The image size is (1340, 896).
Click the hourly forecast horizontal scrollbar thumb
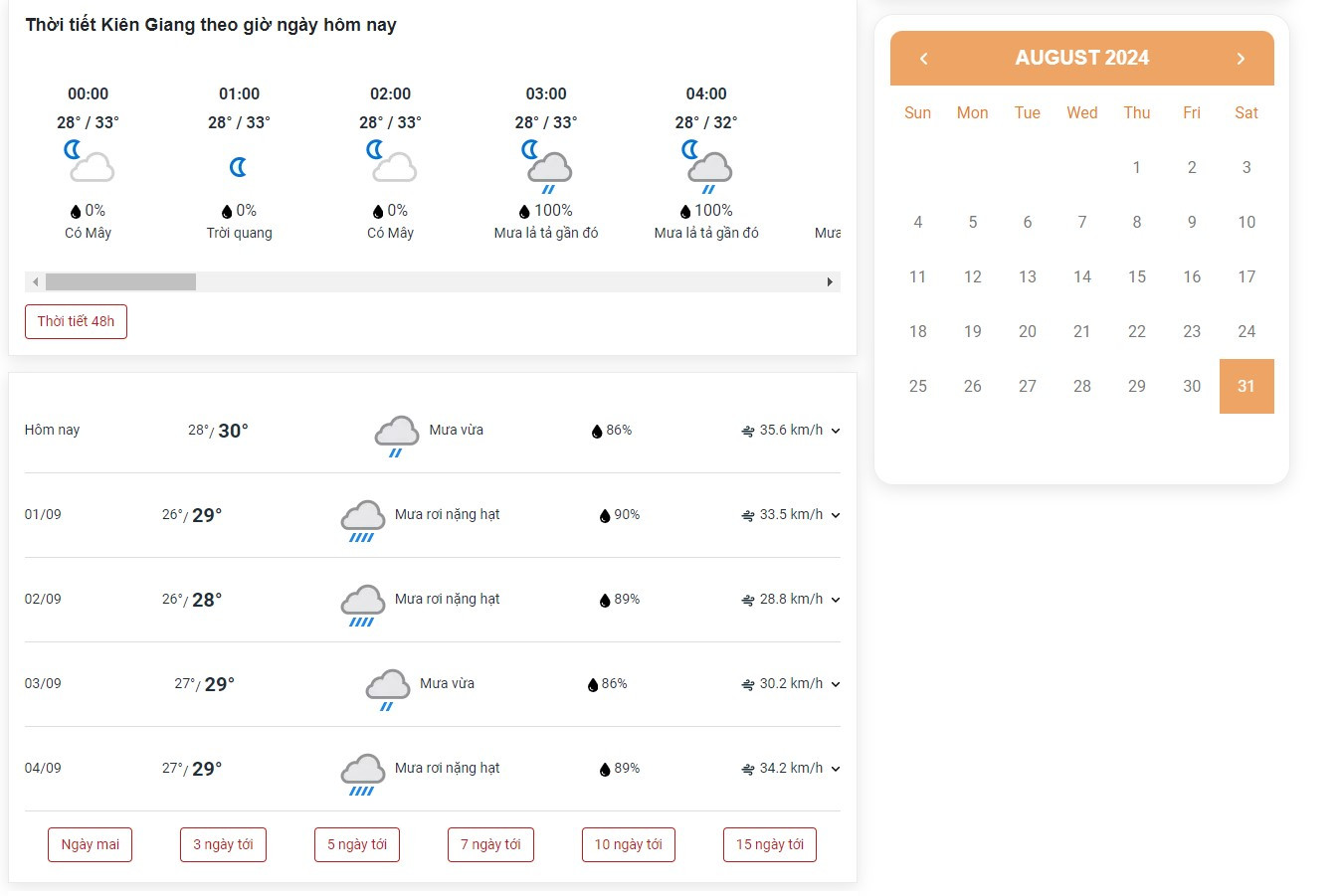tap(120, 282)
